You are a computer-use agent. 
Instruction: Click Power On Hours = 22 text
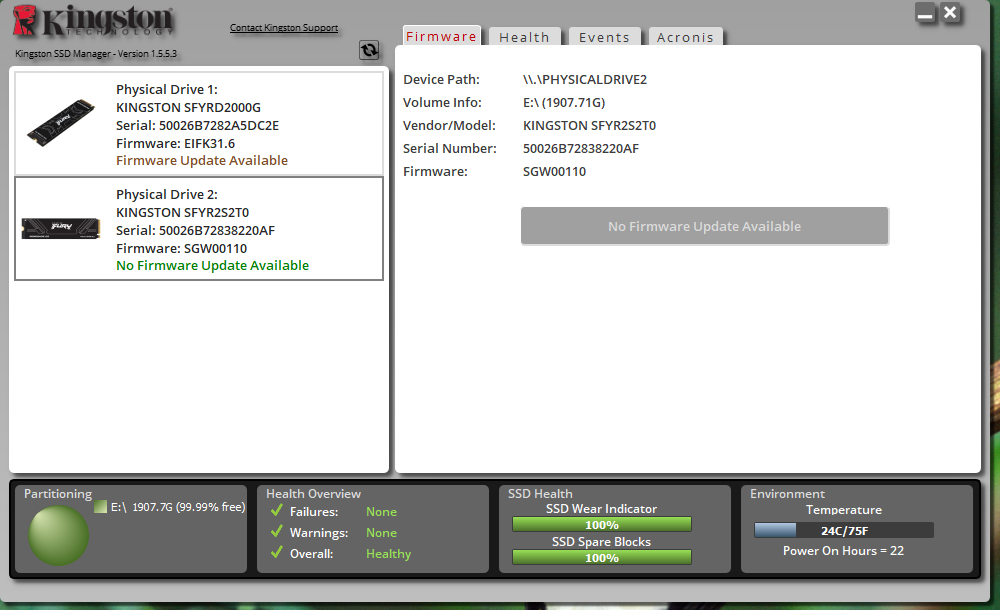(x=843, y=551)
